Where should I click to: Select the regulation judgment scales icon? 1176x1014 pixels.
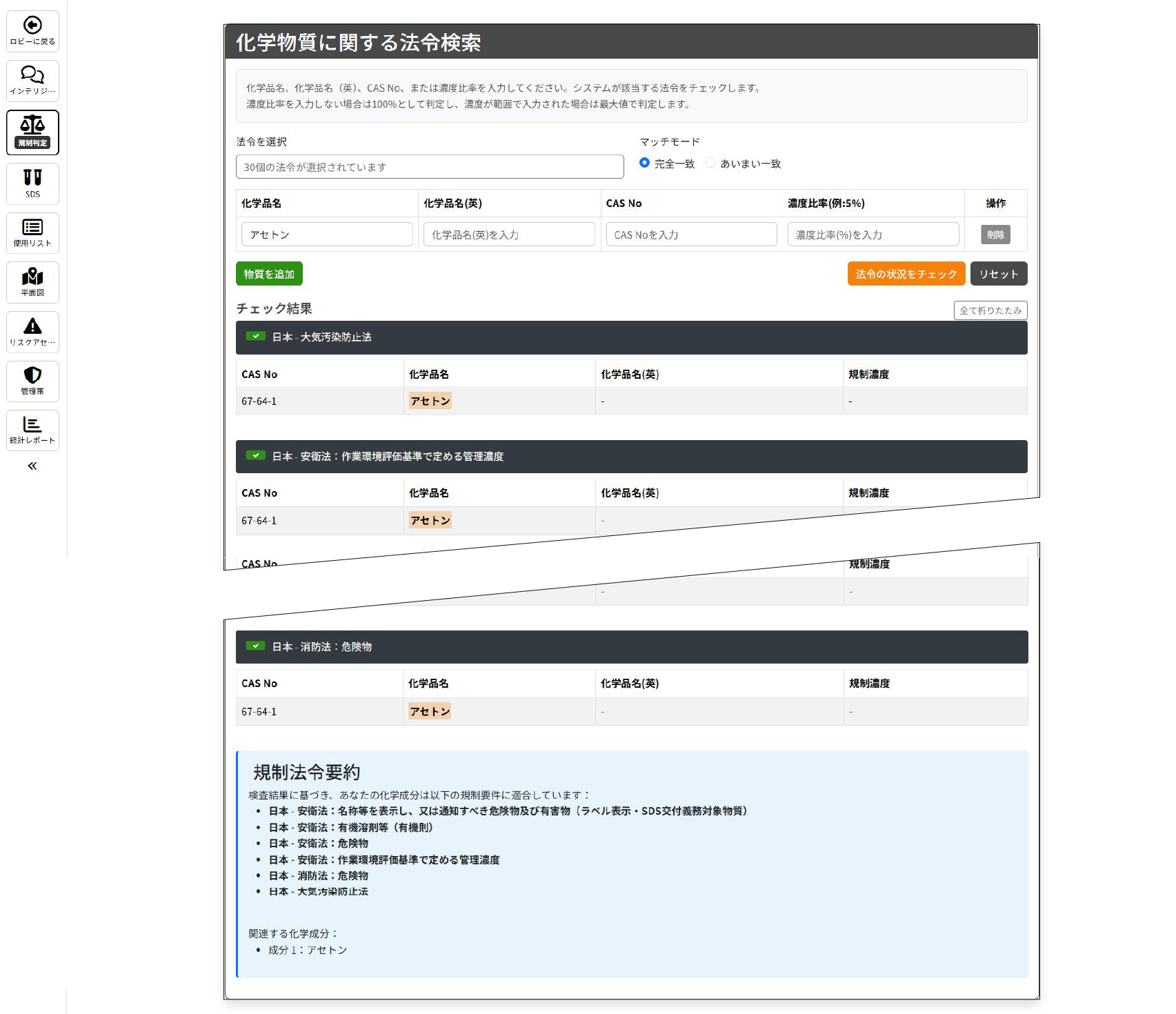click(32, 126)
